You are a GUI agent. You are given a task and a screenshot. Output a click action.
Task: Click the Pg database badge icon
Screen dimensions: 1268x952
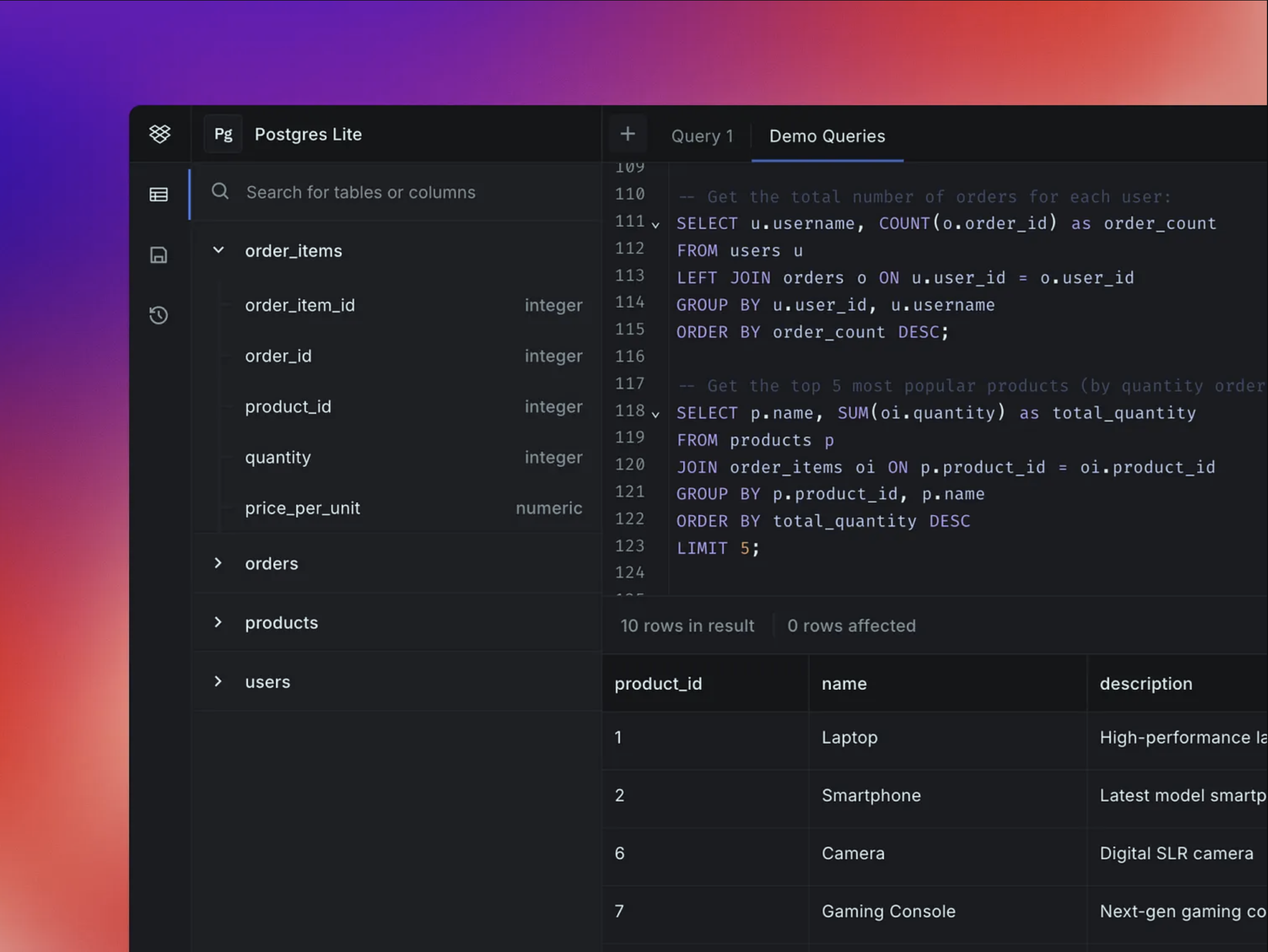[223, 133]
